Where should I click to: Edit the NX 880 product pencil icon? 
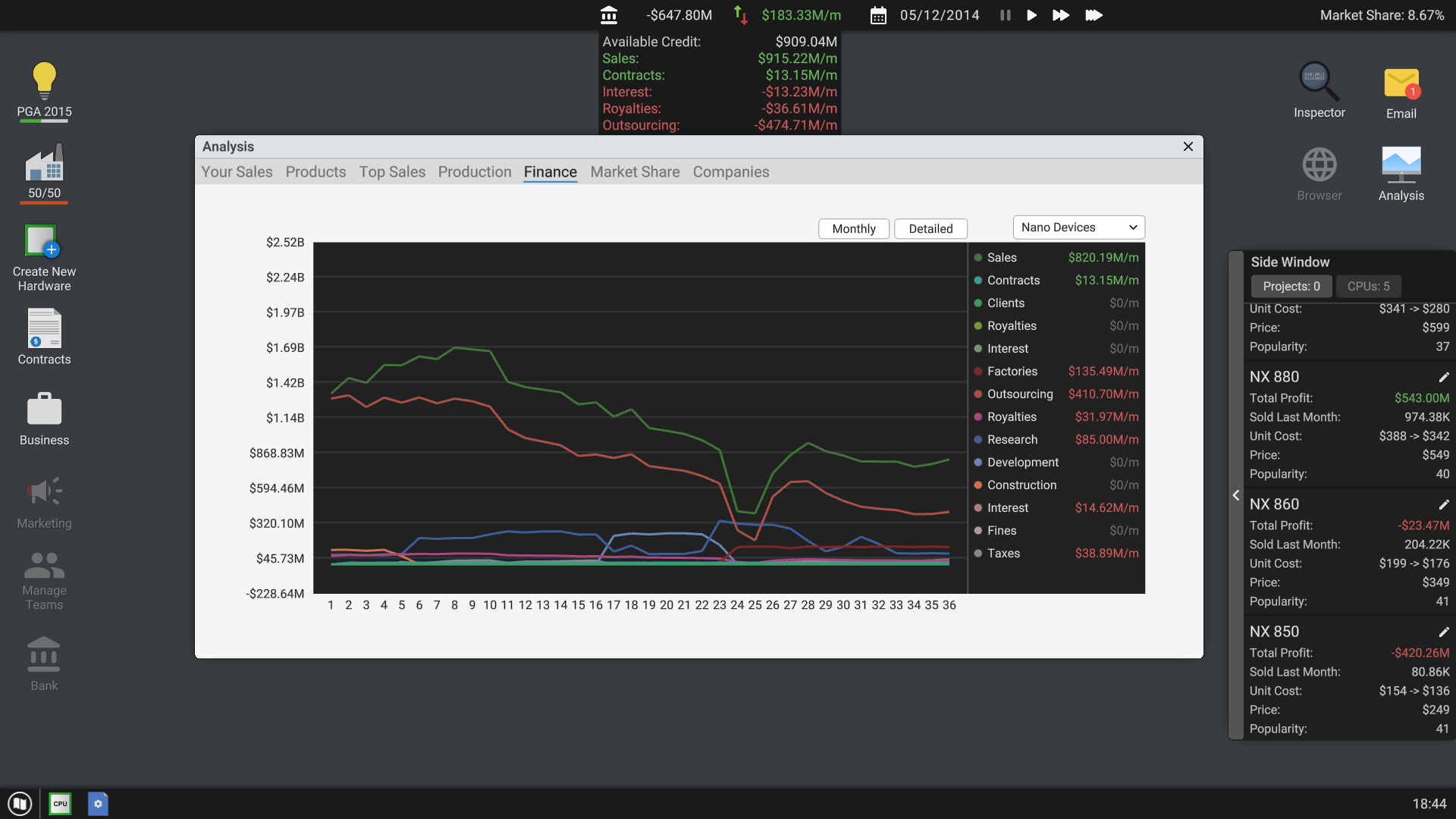click(x=1443, y=377)
